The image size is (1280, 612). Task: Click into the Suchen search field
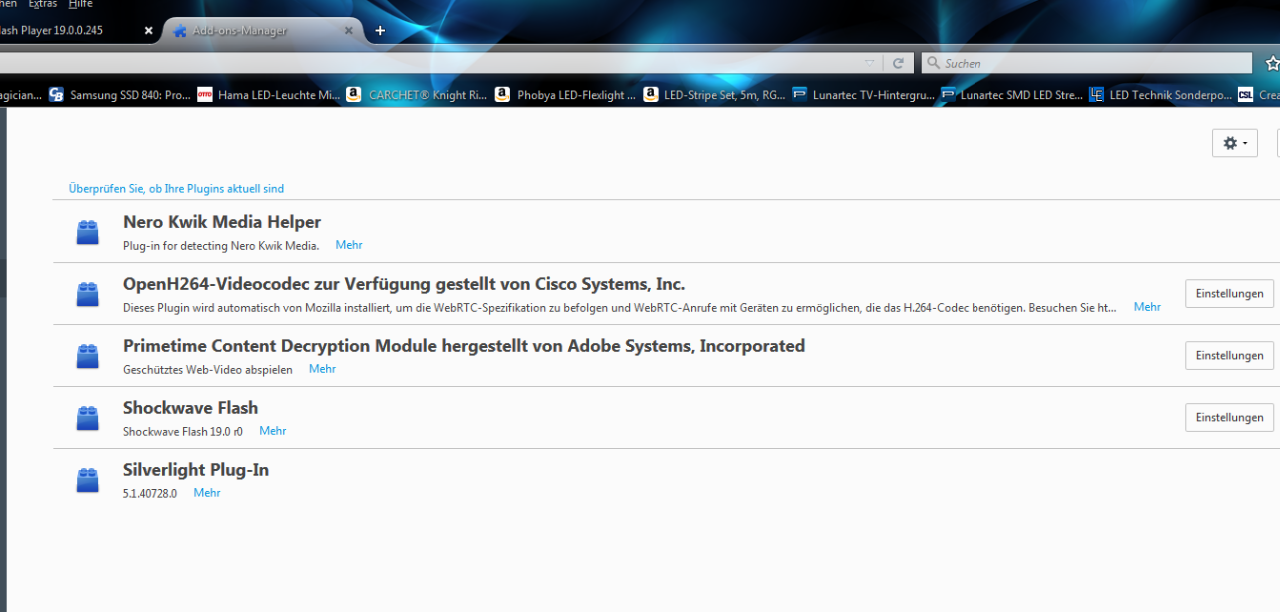pos(1086,63)
